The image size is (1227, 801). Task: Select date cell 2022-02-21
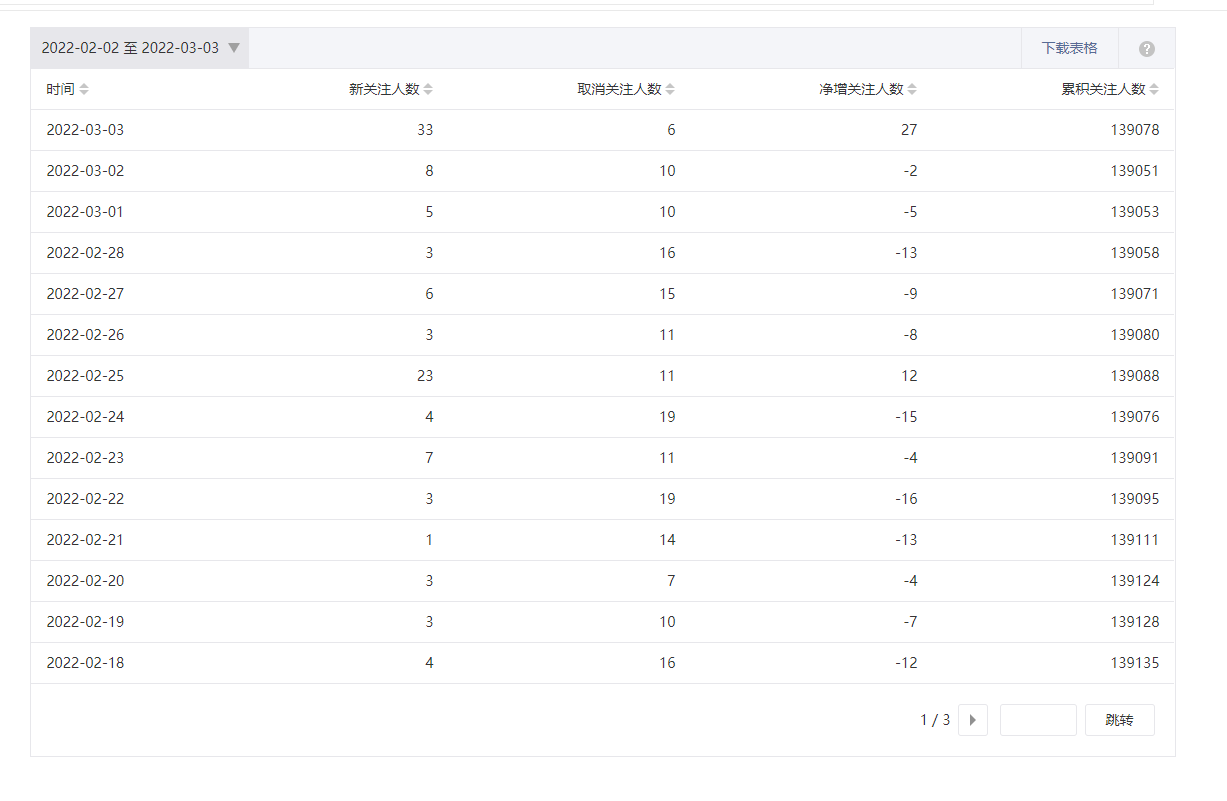pos(85,540)
